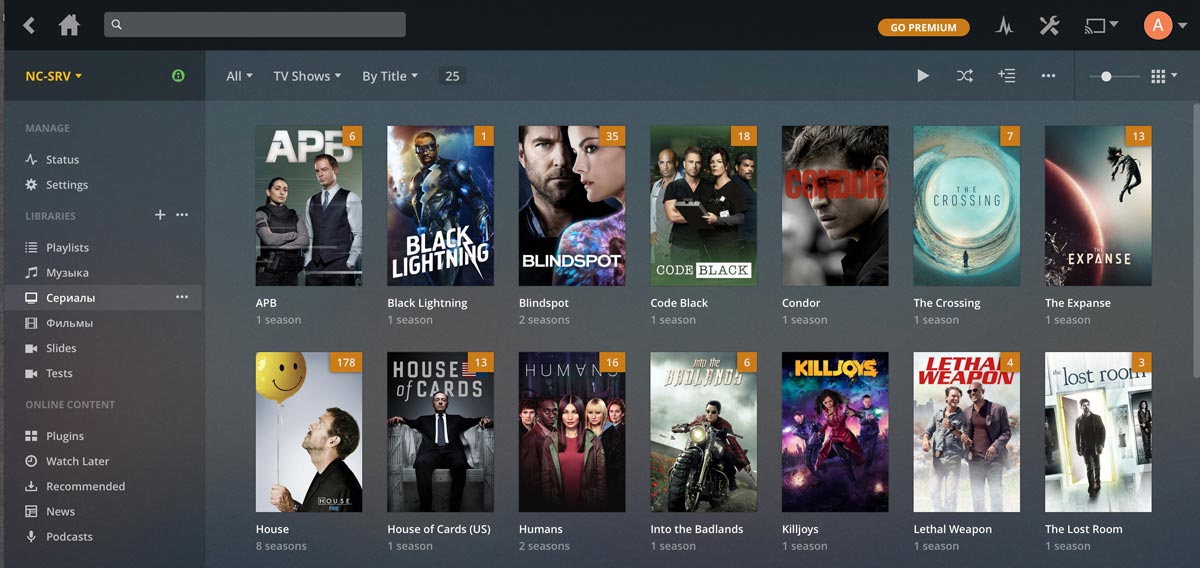Click the green lock secure connection icon

coord(178,76)
